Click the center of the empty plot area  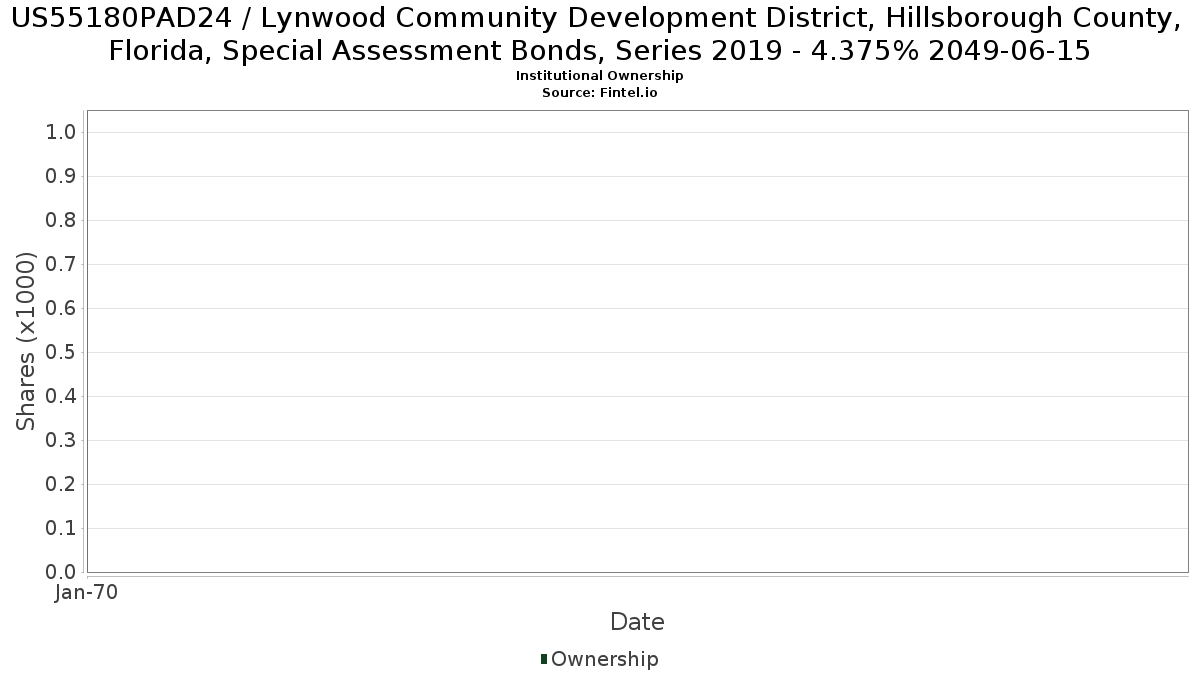pos(637,341)
